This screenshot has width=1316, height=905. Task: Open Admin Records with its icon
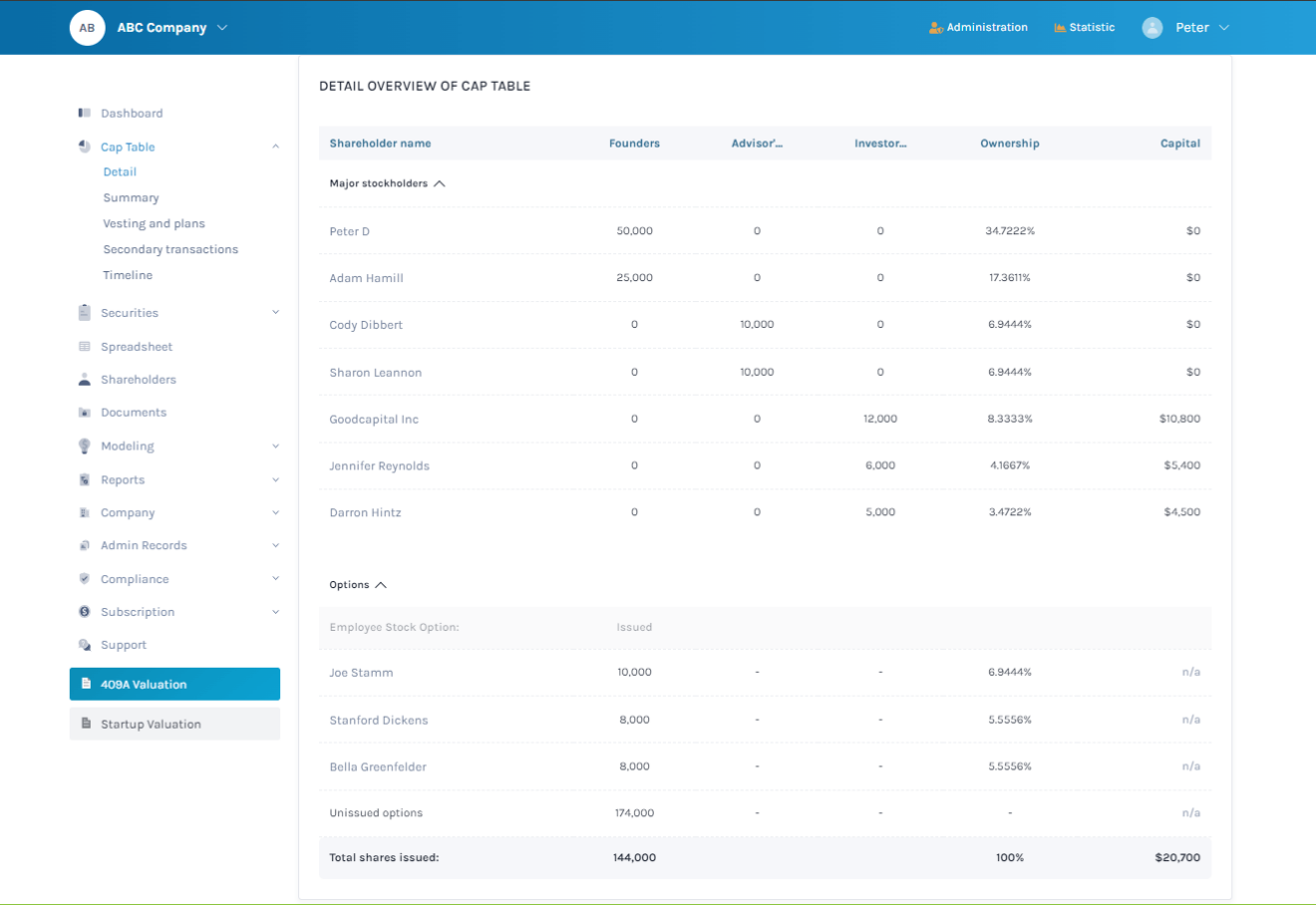click(x=84, y=545)
